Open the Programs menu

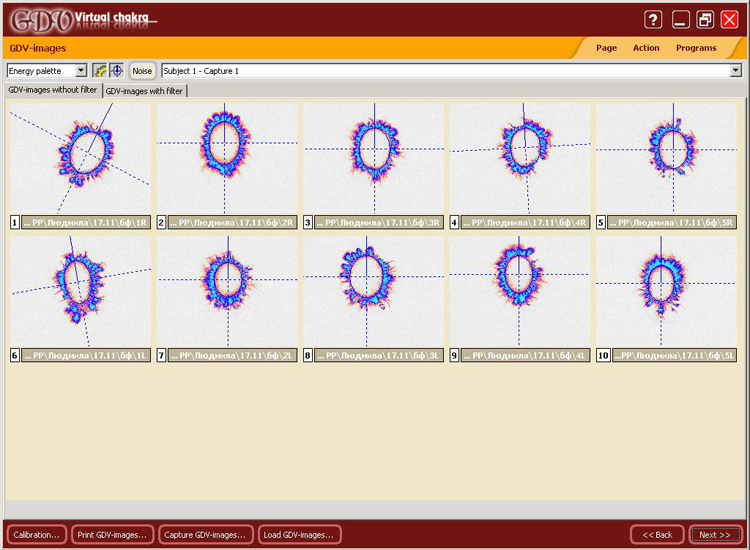695,48
